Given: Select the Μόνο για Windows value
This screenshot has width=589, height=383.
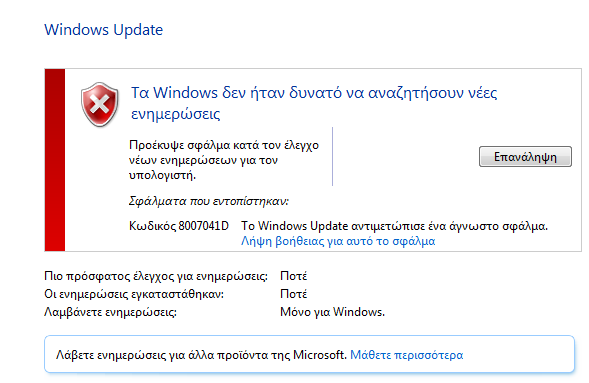Looking at the screenshot, I should (332, 312).
